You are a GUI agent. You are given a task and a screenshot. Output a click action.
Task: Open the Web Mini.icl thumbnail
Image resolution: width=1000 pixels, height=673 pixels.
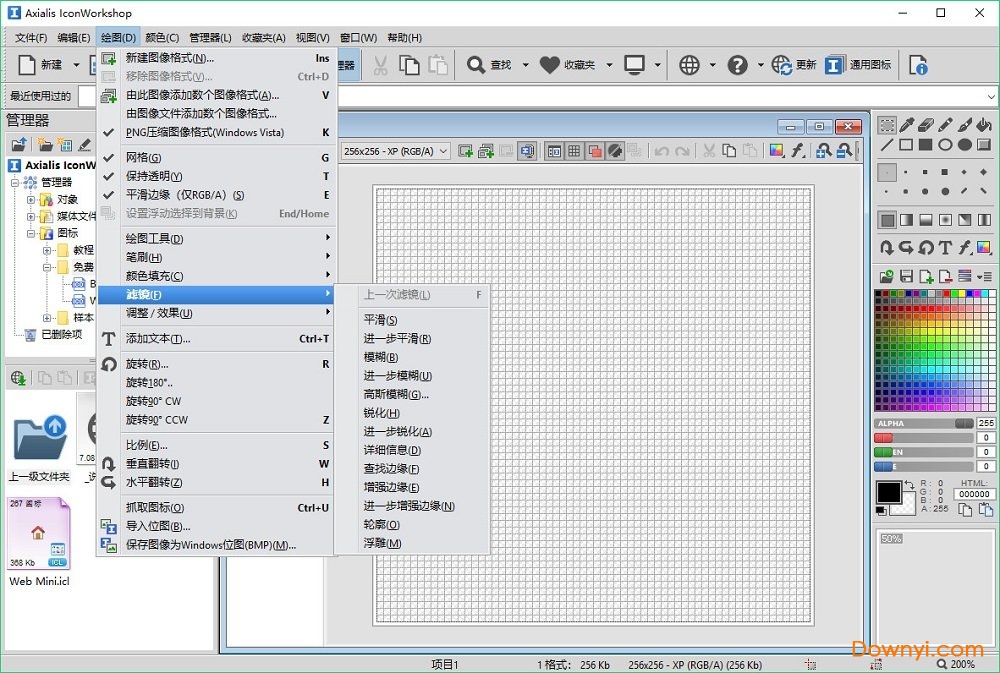click(38, 533)
